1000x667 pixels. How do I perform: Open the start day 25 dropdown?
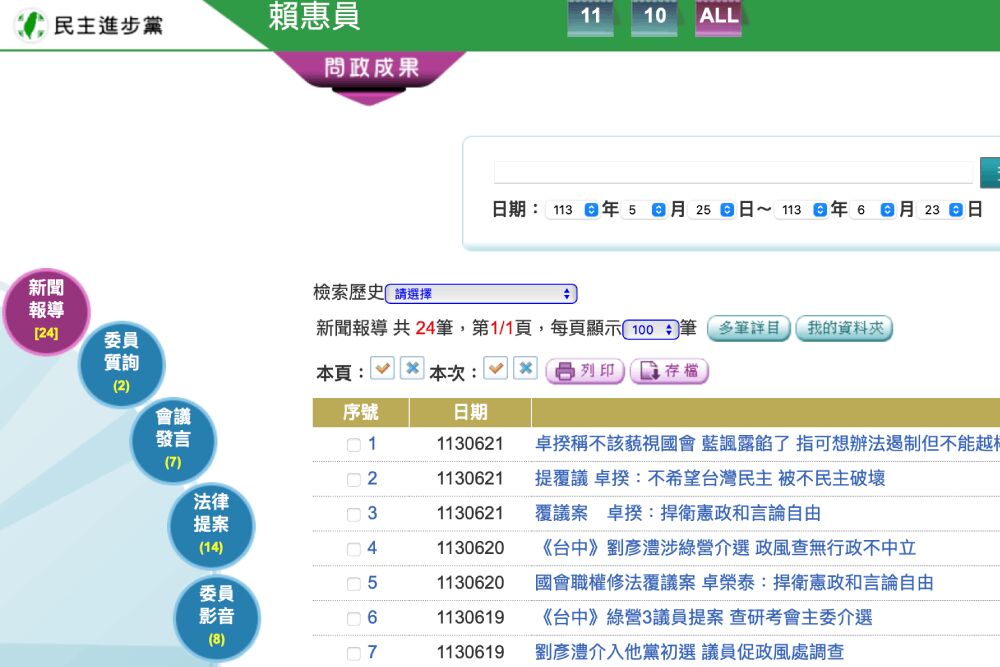click(712, 210)
